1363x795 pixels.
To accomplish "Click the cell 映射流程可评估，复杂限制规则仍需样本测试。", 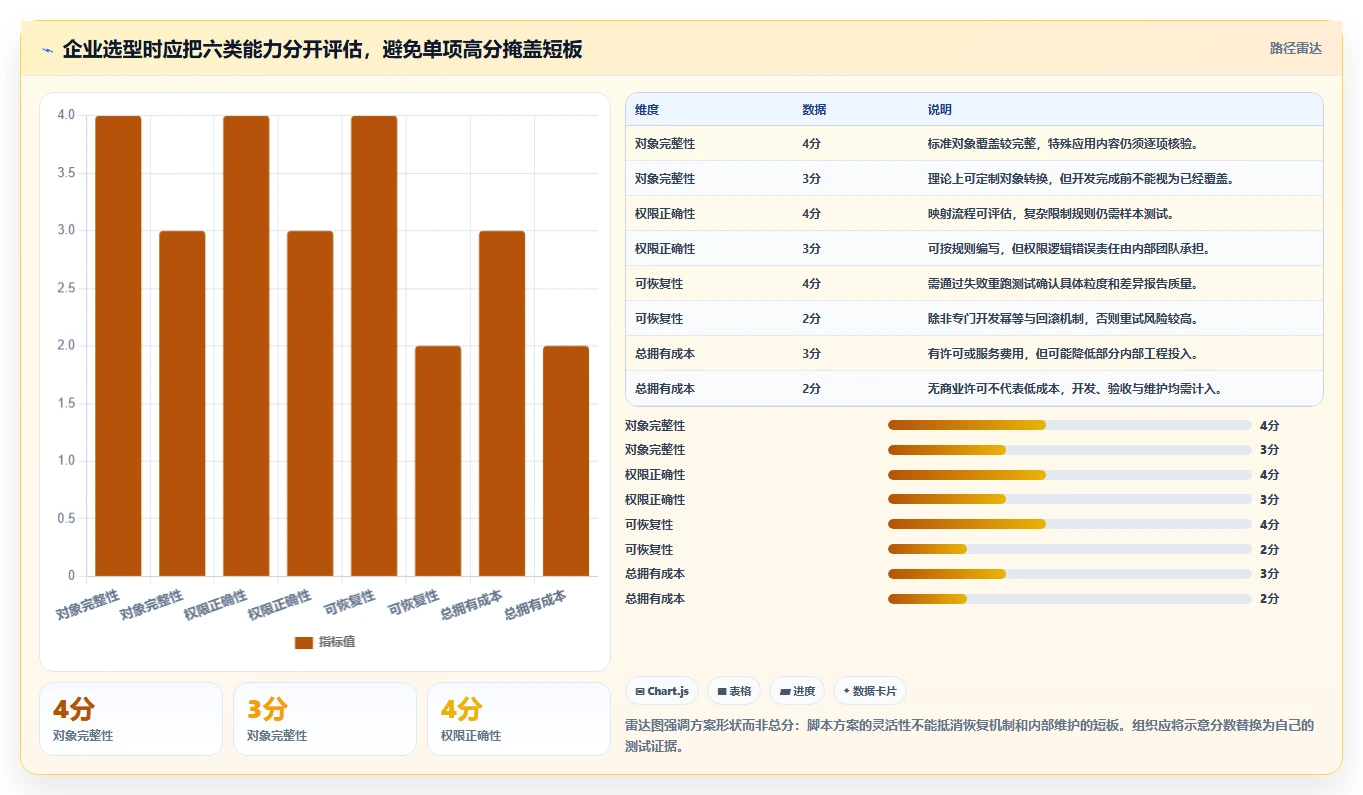I will (x=1050, y=214).
